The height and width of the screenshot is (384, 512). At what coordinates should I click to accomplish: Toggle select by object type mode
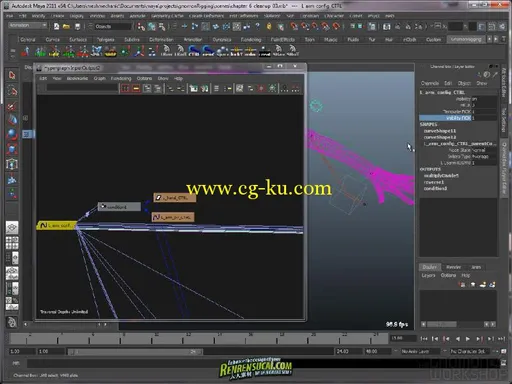152,26
